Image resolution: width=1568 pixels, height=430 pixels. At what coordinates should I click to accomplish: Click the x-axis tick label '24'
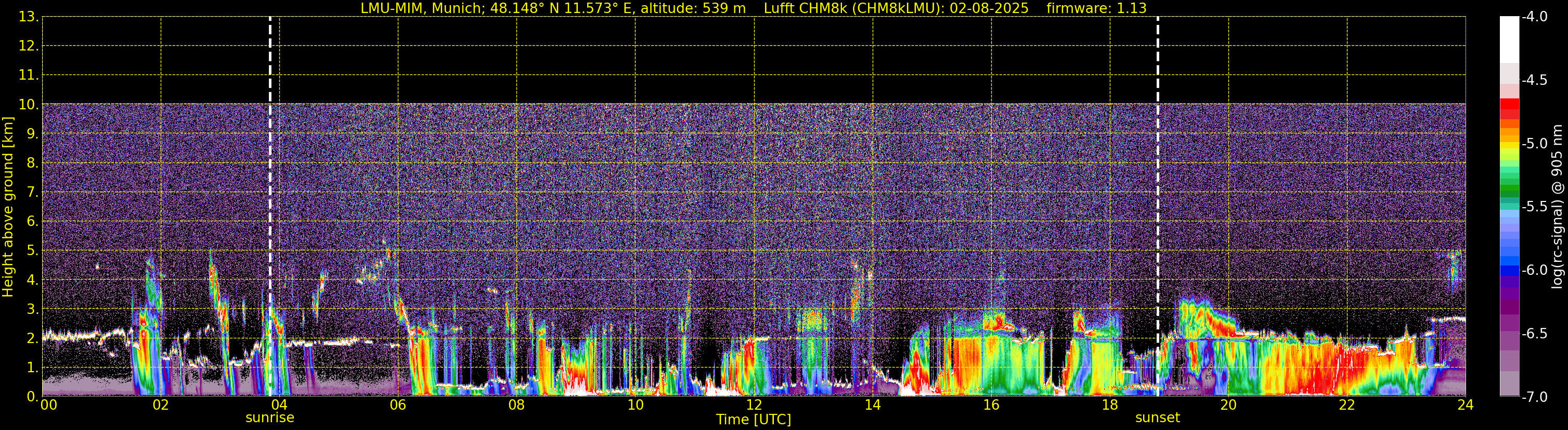pos(1465,405)
